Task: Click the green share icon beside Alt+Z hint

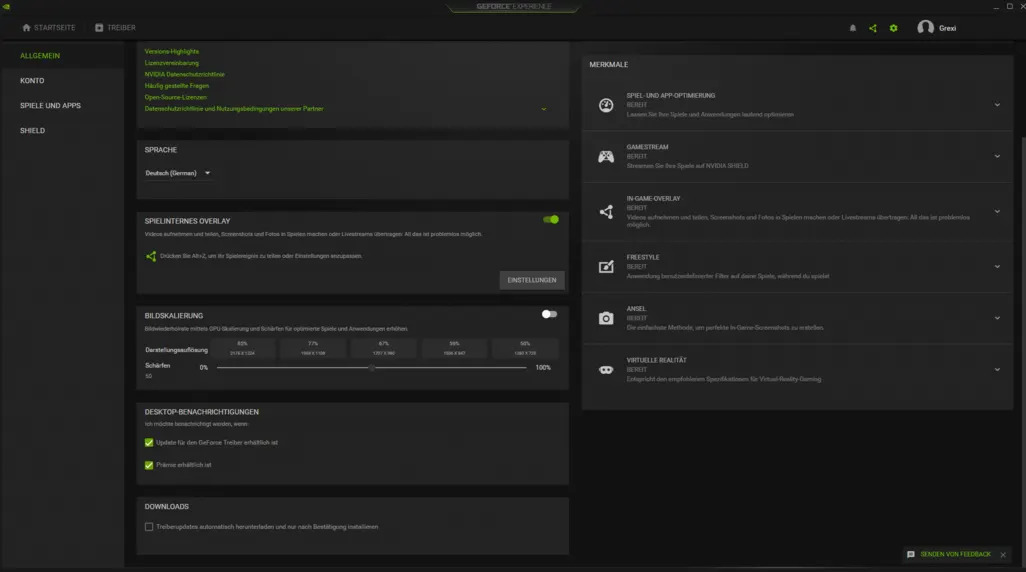Action: tap(151, 256)
